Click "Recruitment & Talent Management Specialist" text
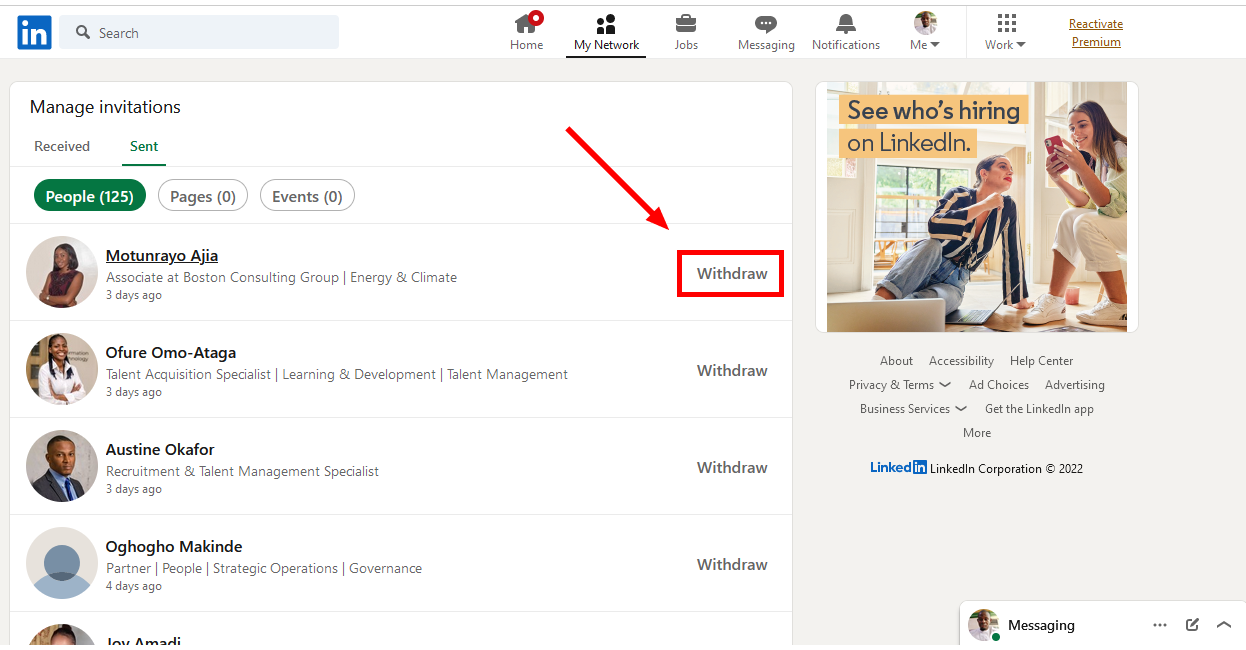This screenshot has width=1246, height=650. click(242, 472)
